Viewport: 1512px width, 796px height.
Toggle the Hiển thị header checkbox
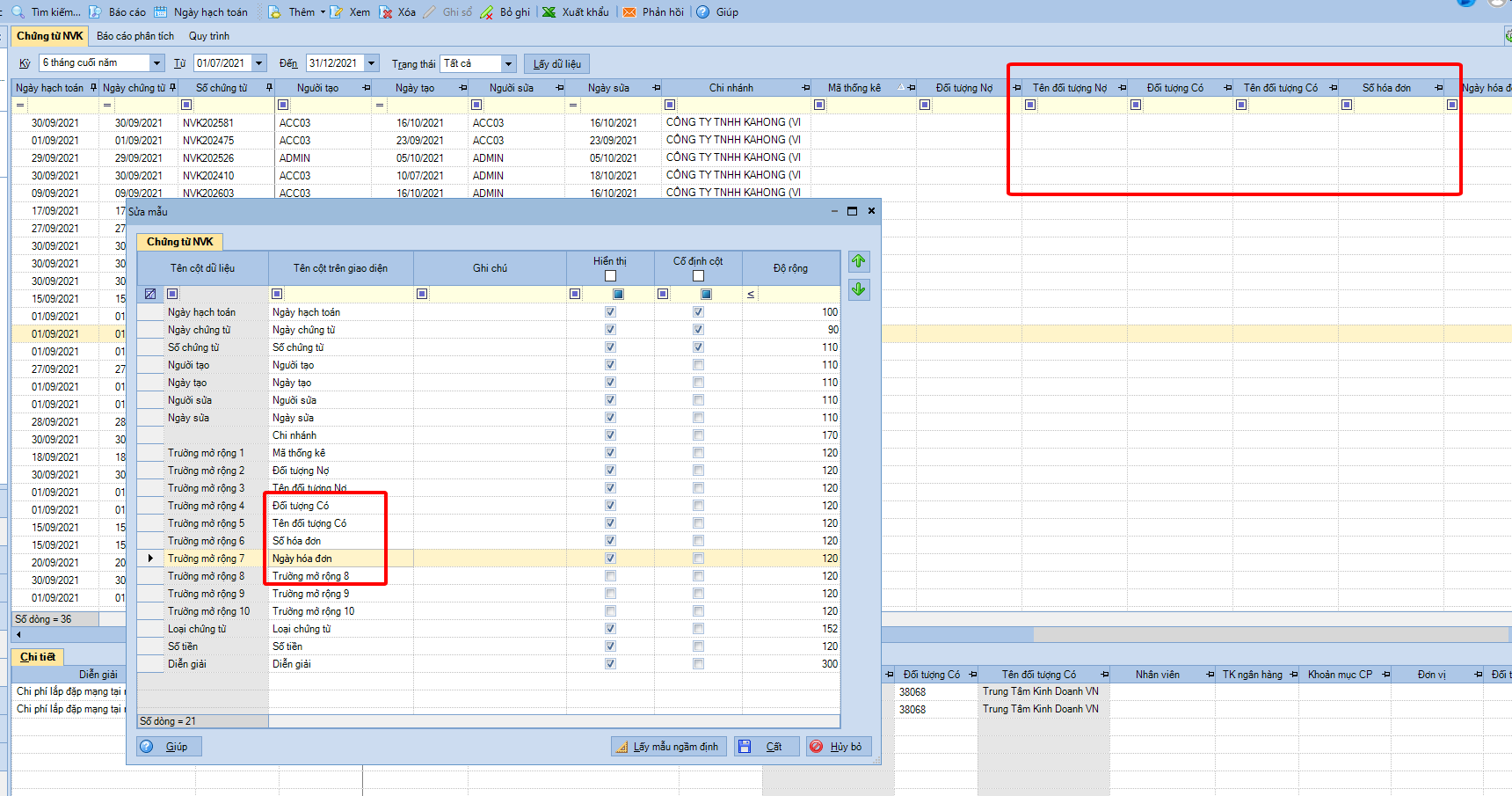[610, 276]
